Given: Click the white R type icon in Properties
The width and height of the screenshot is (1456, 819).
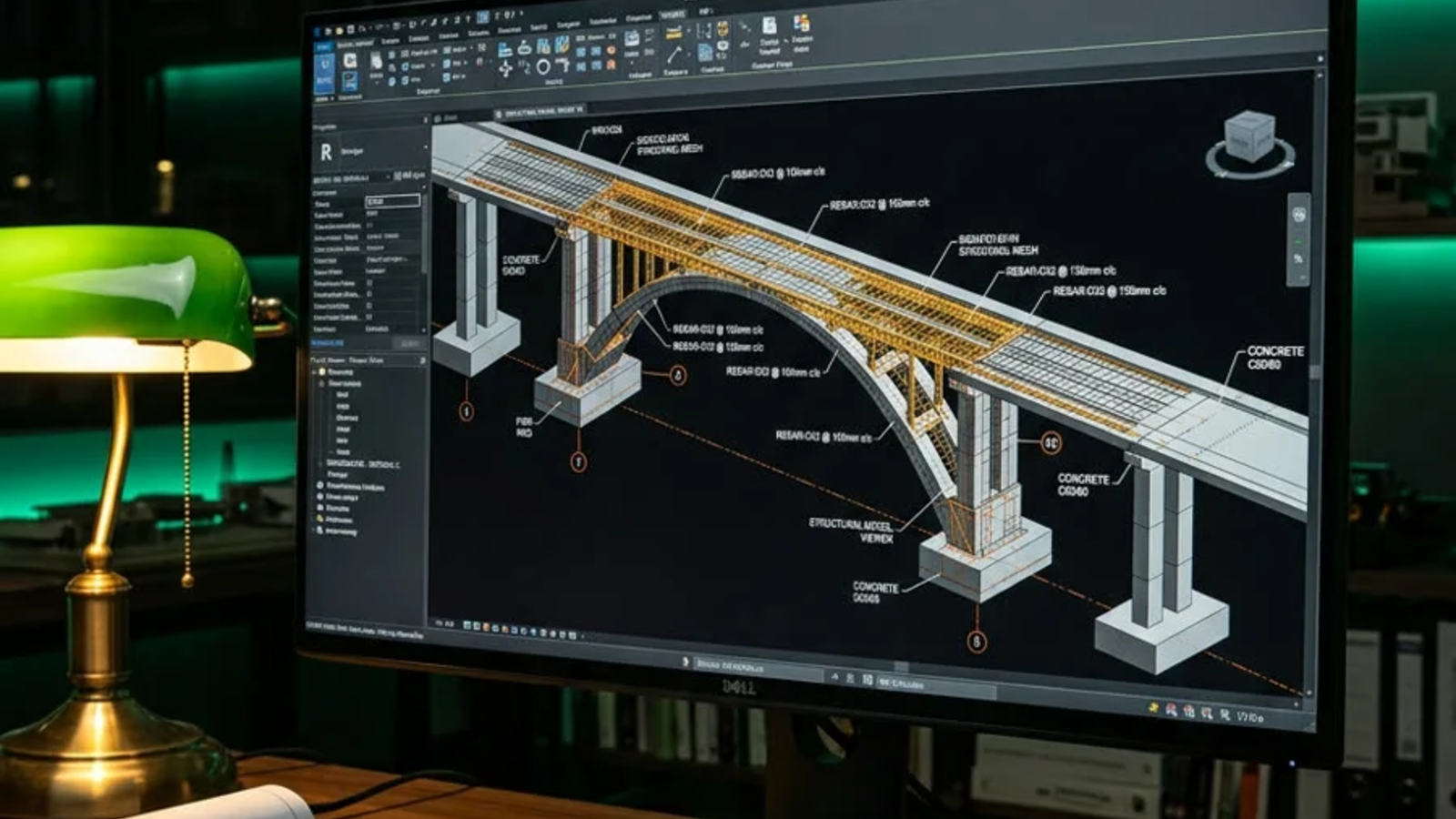Looking at the screenshot, I should pyautogui.click(x=326, y=152).
